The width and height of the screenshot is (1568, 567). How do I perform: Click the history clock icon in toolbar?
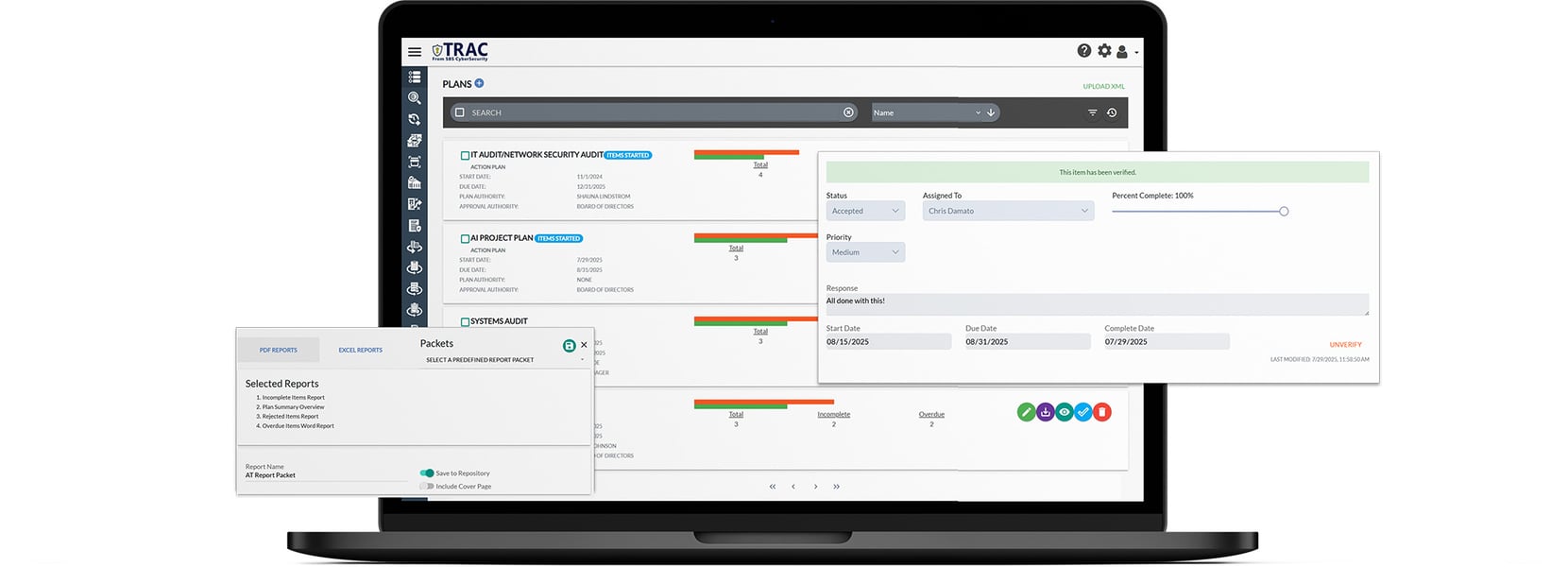pos(1112,112)
